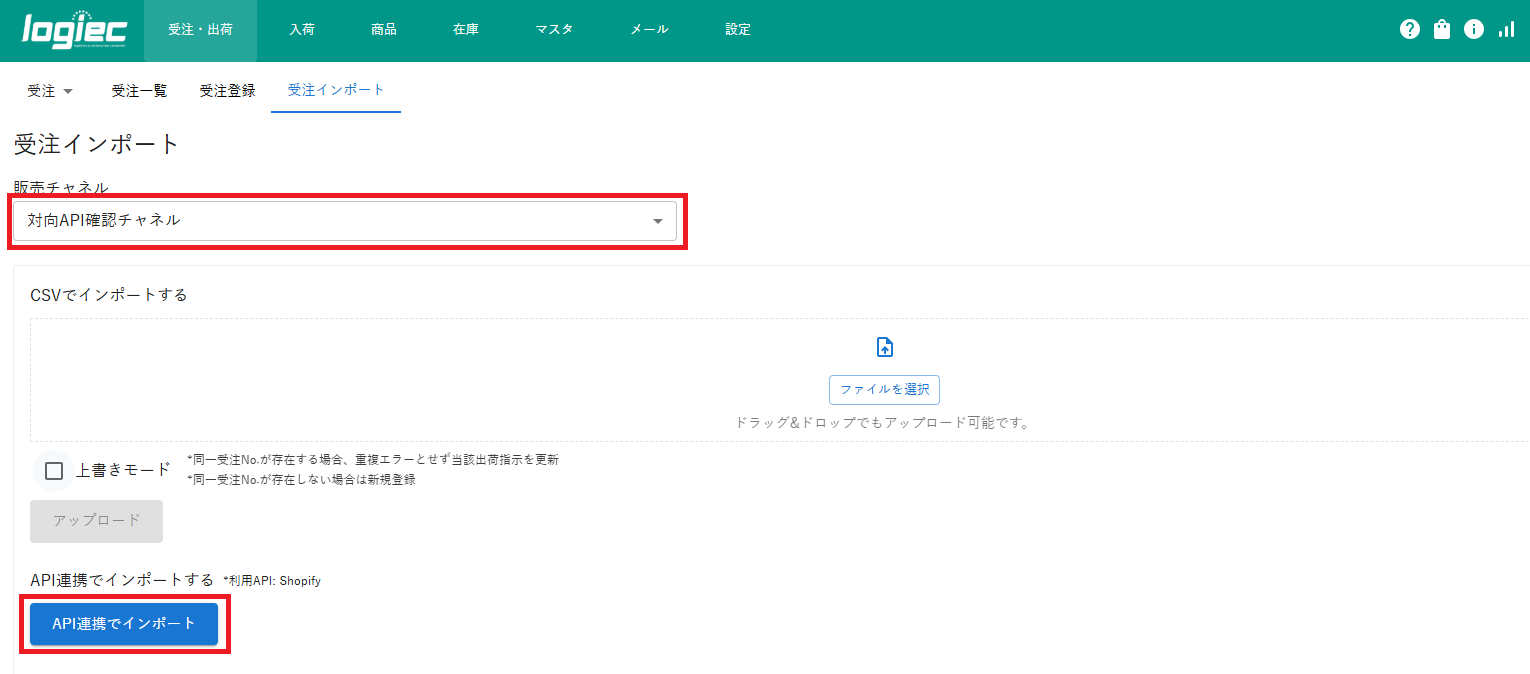Image resolution: width=1530 pixels, height=674 pixels.
Task: Enable the 上書きモード checkbox
Action: (x=54, y=471)
